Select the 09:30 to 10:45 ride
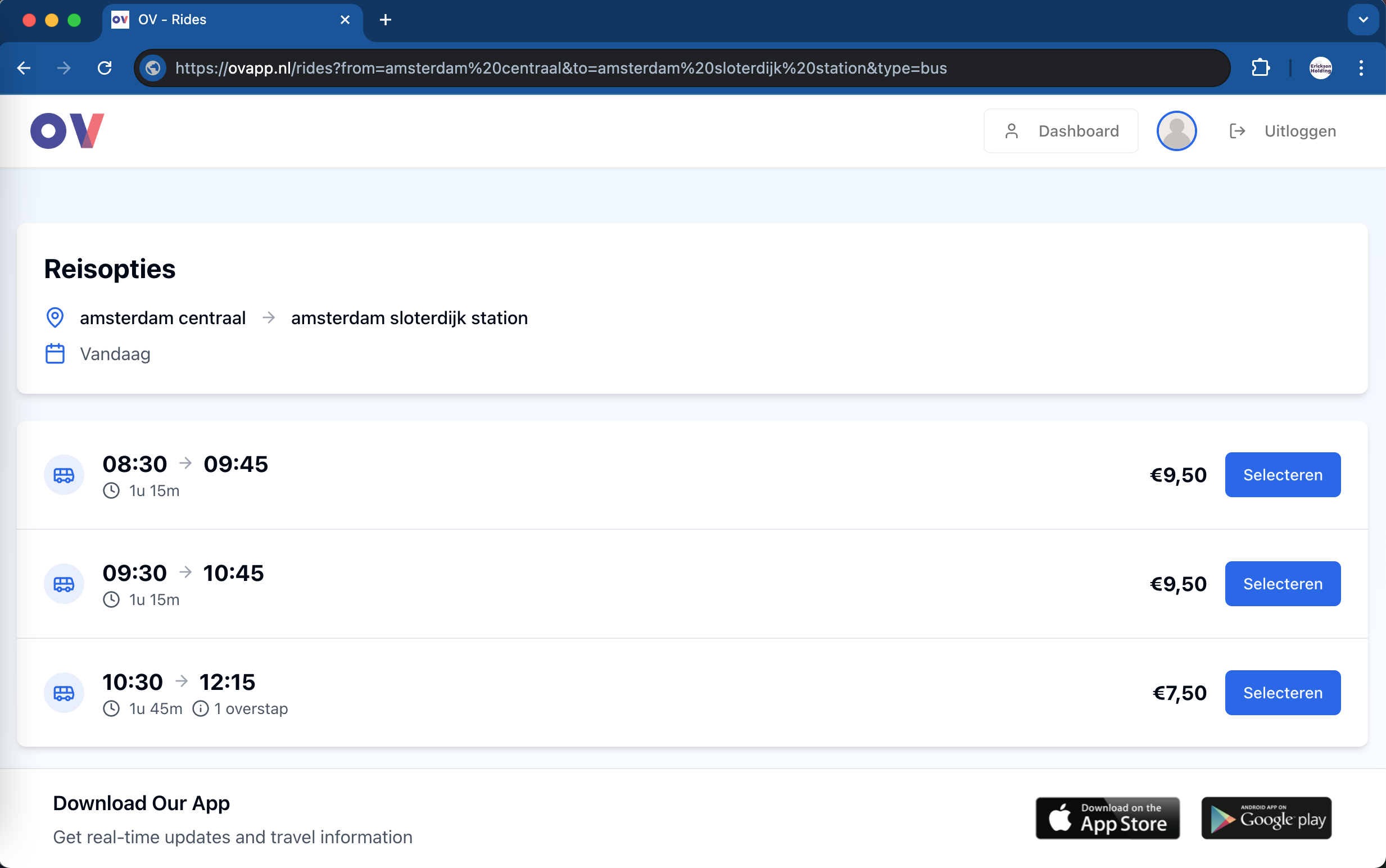1386x868 pixels. [x=1282, y=583]
